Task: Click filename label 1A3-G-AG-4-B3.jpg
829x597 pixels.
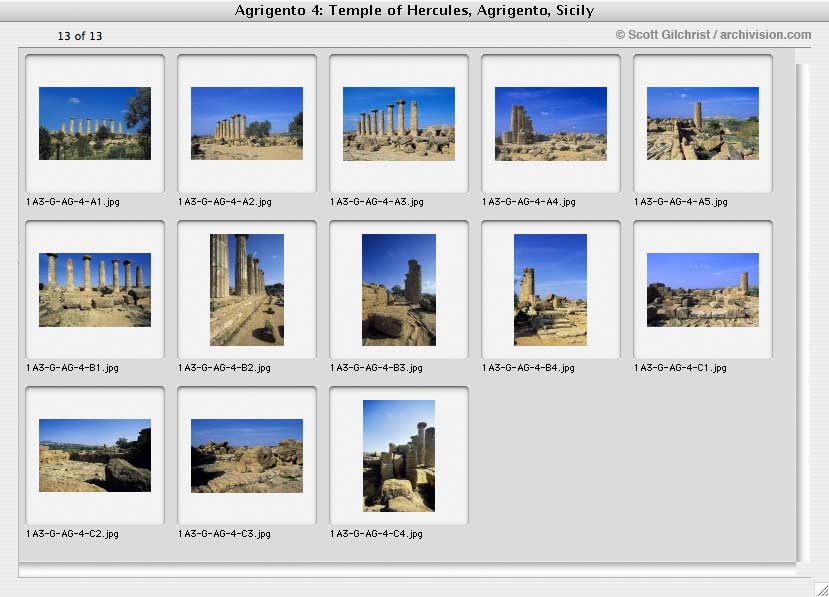Action: pos(376,368)
